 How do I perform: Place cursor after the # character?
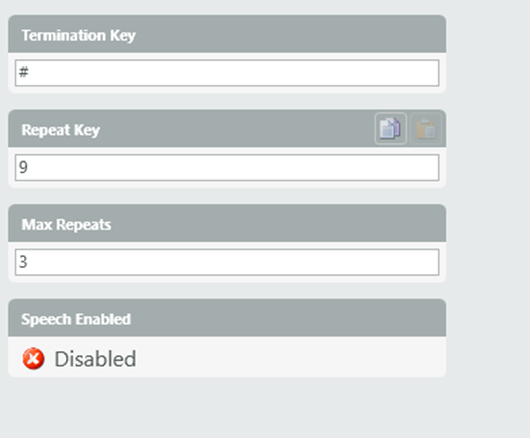[30, 72]
